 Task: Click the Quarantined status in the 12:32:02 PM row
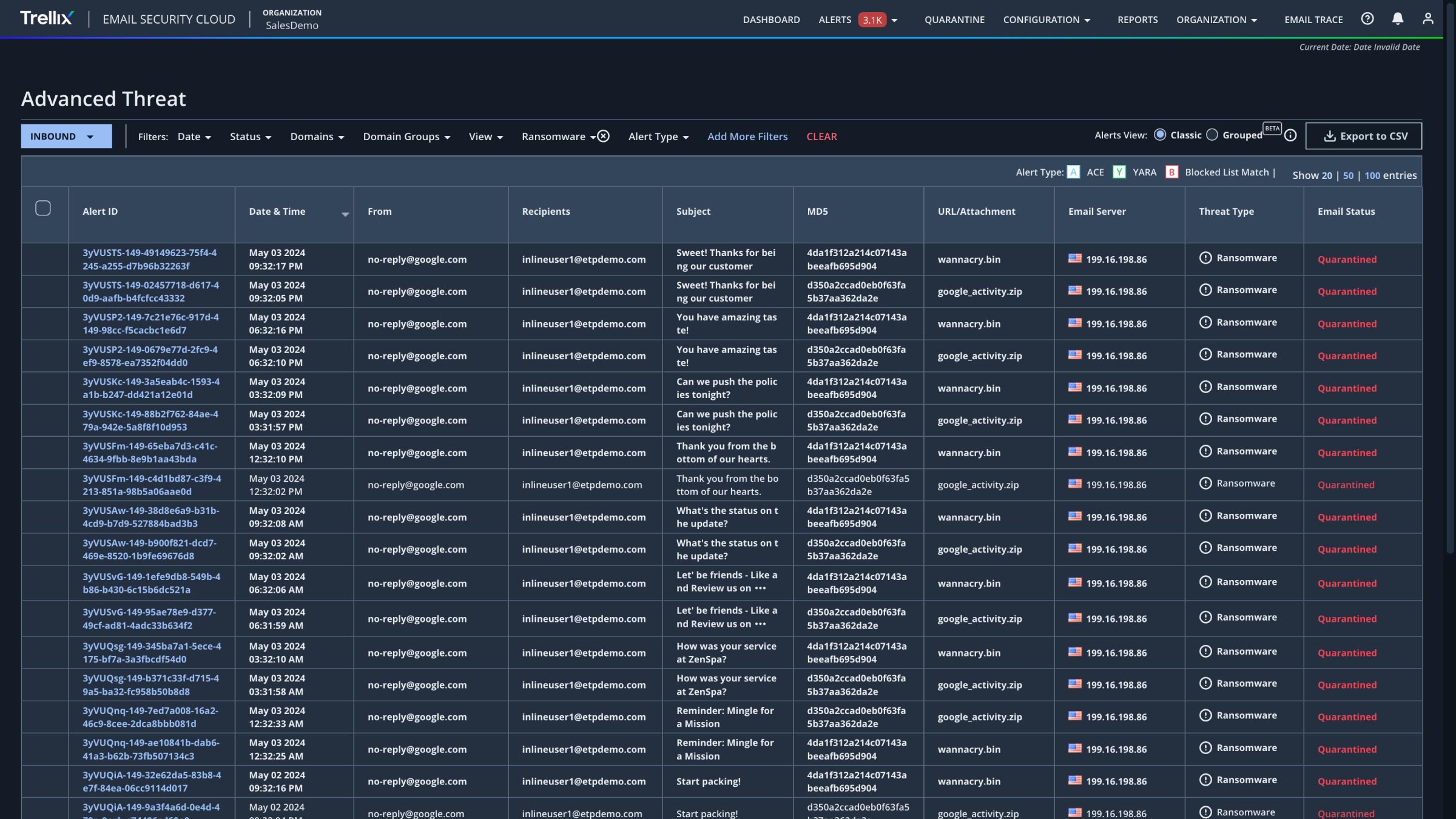click(x=1346, y=485)
